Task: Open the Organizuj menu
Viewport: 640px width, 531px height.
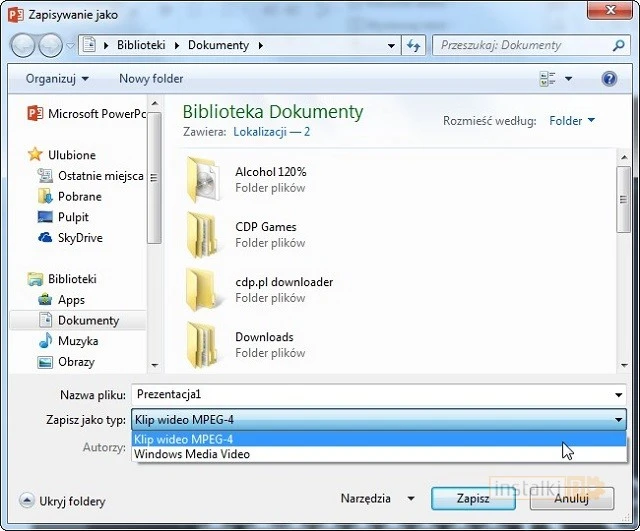Action: tap(57, 78)
